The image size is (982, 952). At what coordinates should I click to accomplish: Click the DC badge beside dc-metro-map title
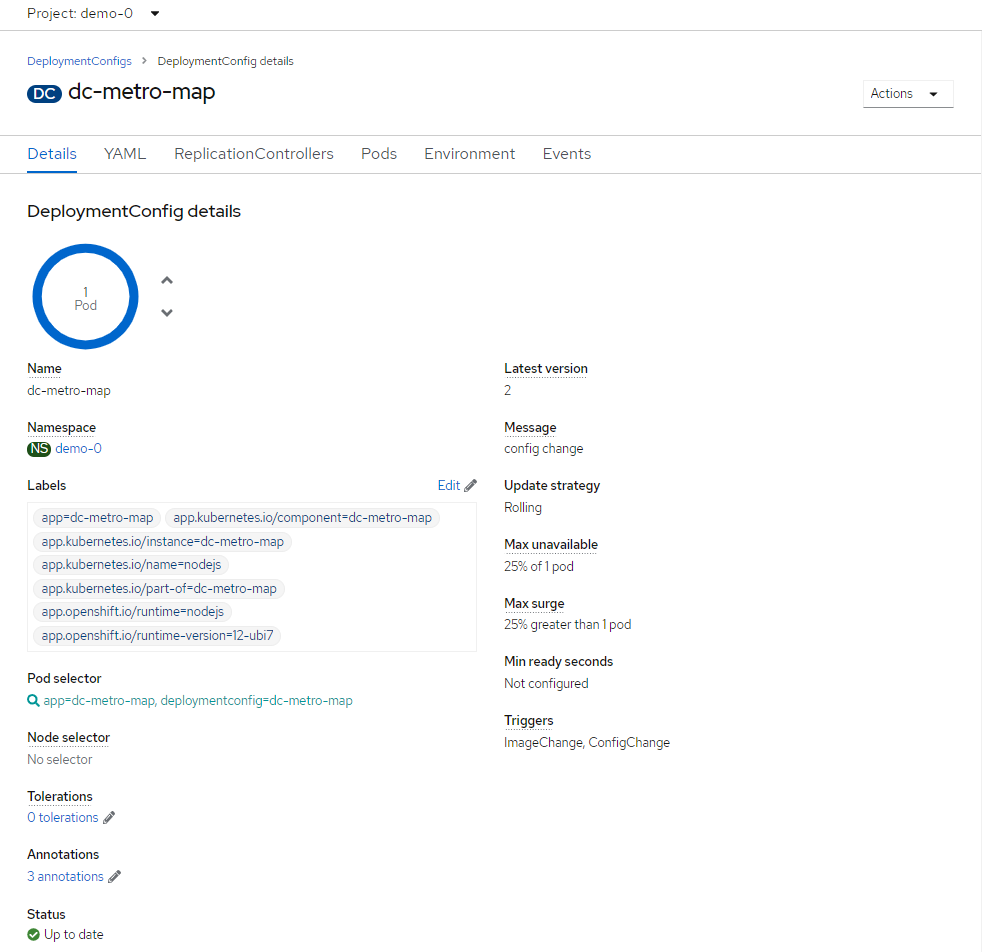point(45,93)
